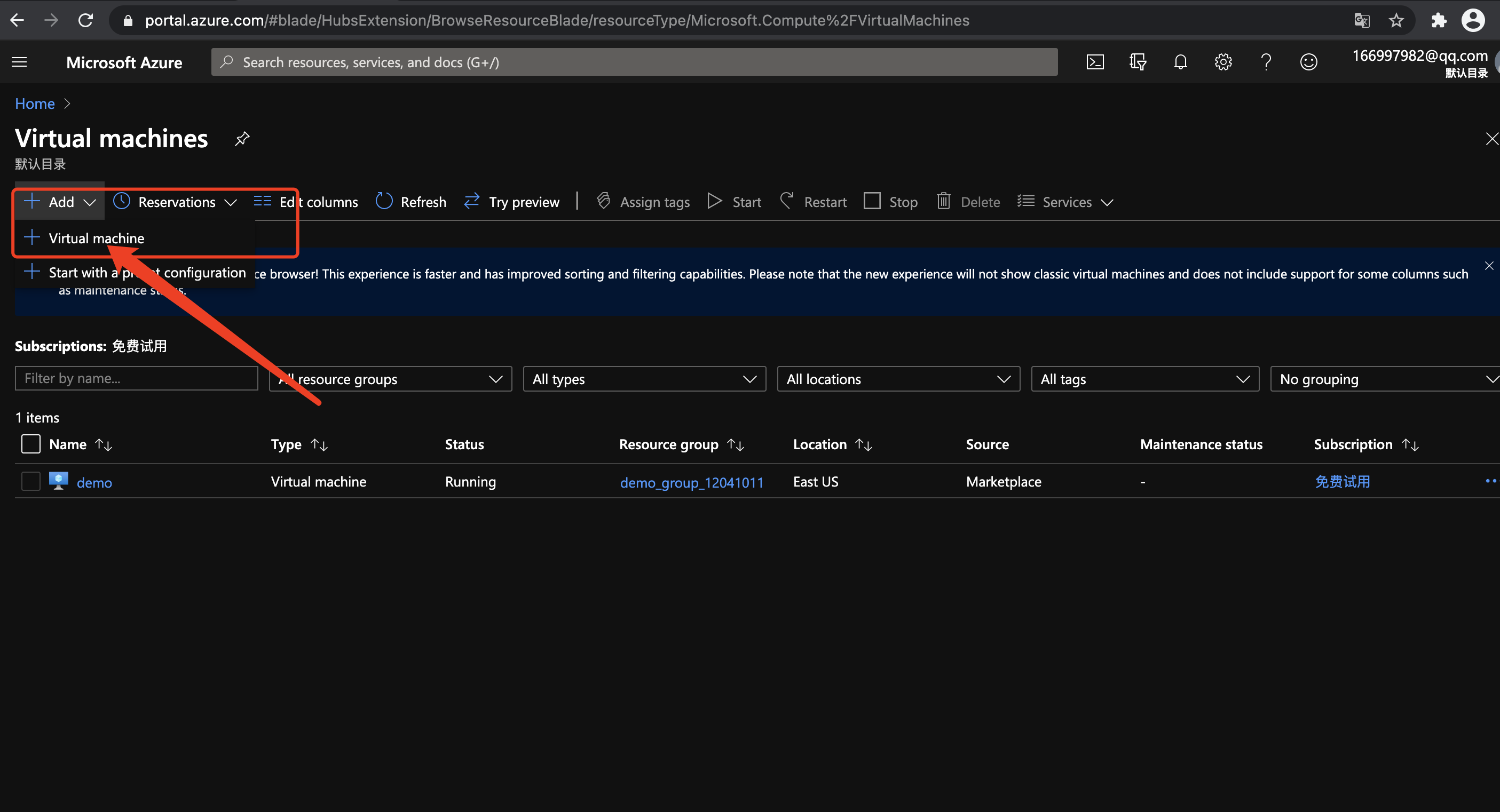Click the East US location cell

(815, 481)
